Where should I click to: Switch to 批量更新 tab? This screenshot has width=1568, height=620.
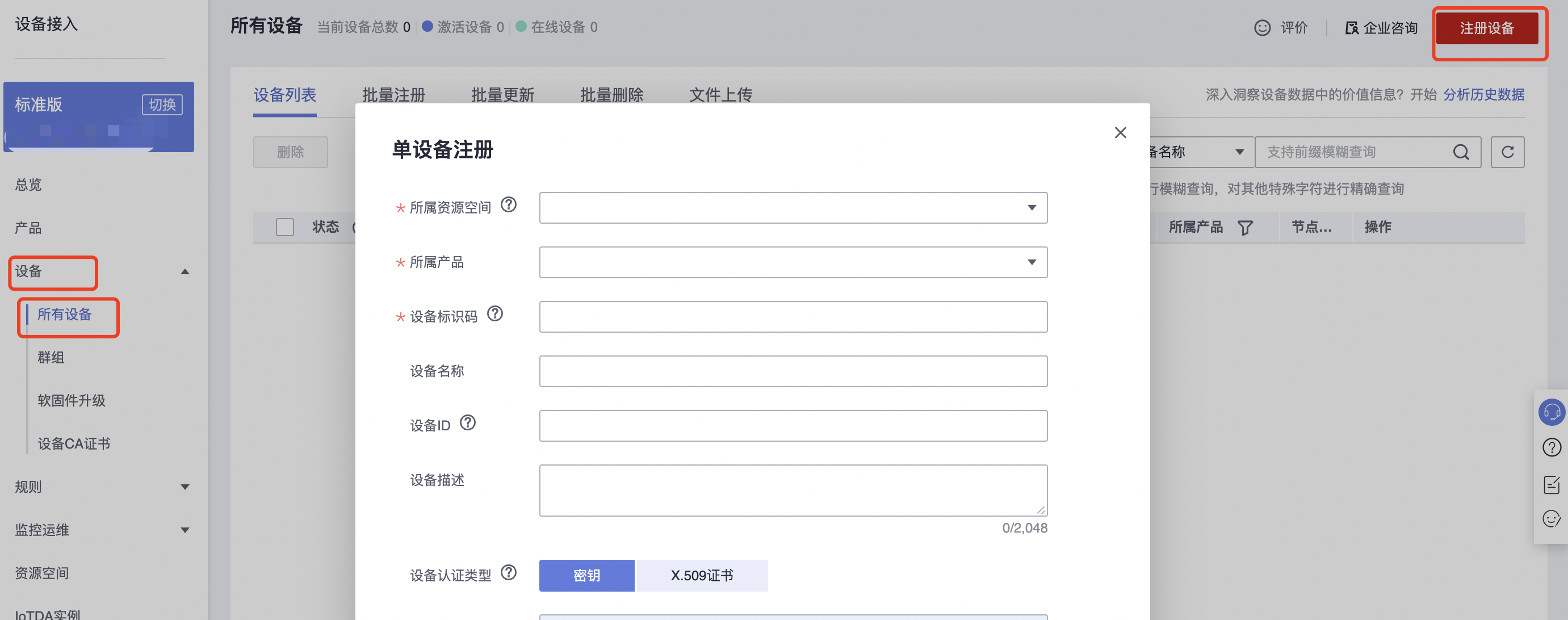tap(502, 95)
